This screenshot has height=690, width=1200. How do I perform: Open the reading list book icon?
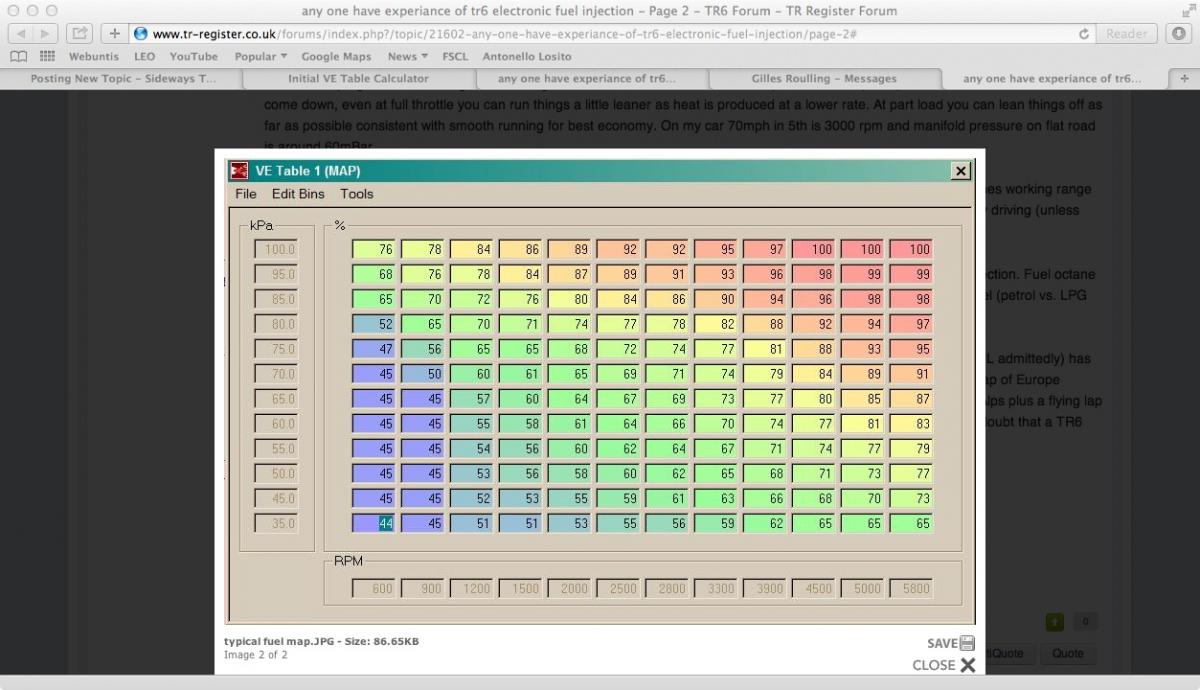coord(20,57)
